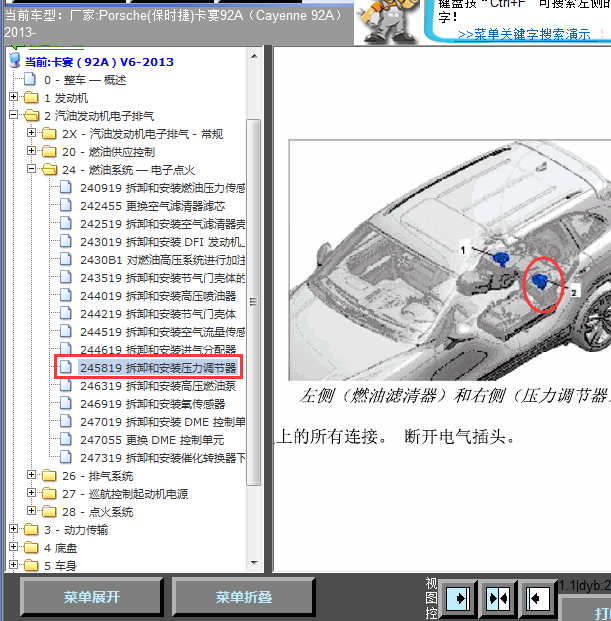Click the page icon for 245819 item

66,367
